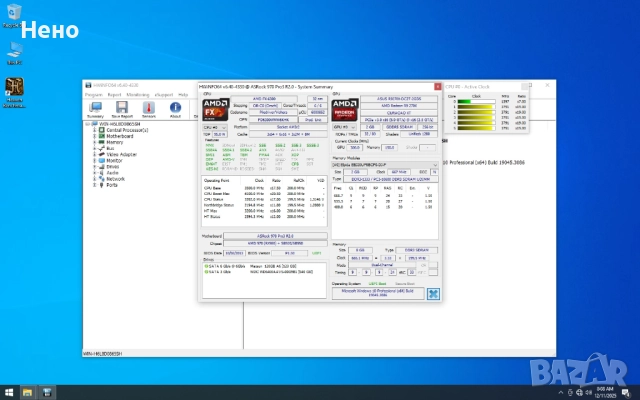
Task: Click the Windows Start button
Action: pyautogui.click(x=8, y=390)
